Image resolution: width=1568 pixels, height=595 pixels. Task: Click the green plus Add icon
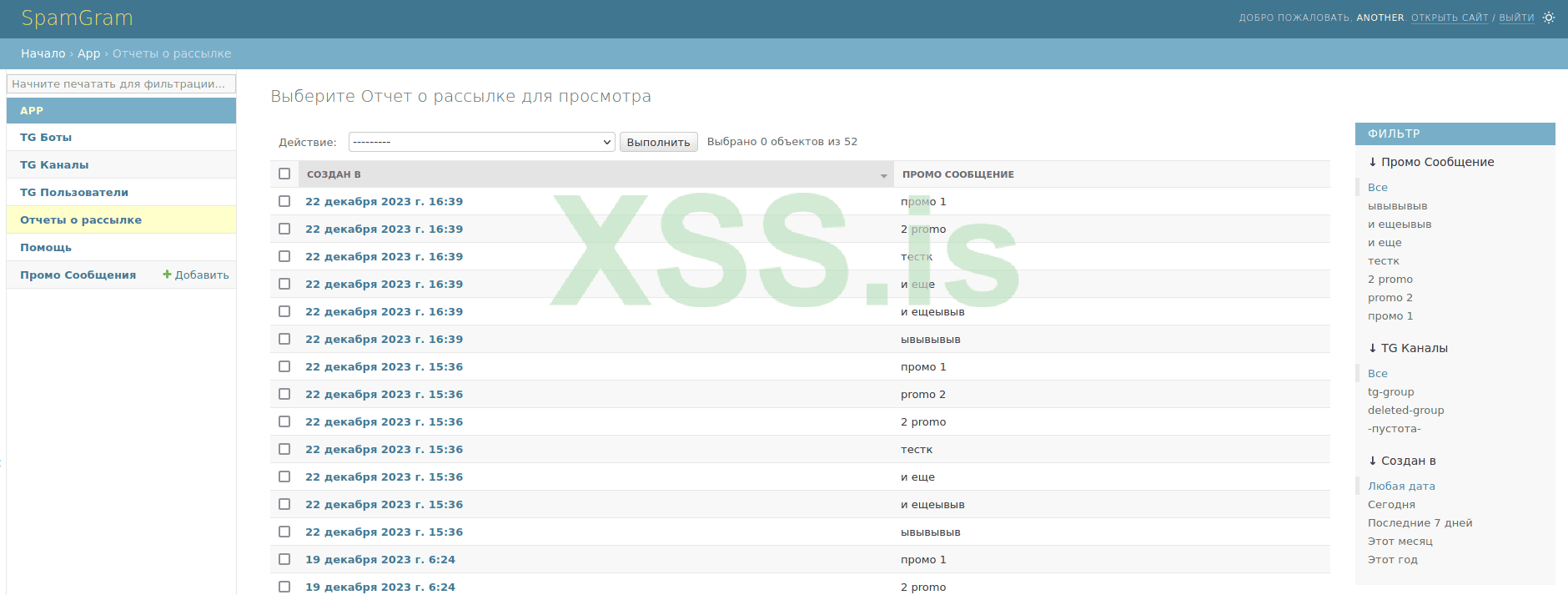167,275
